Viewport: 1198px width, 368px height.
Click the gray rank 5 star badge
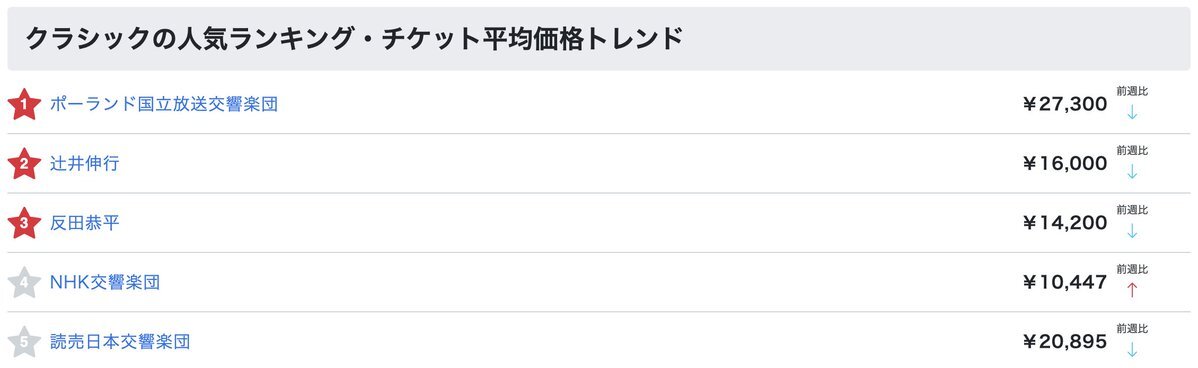24,342
